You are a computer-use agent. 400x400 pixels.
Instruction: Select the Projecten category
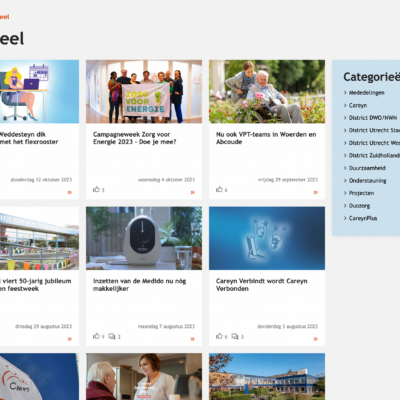pyautogui.click(x=361, y=193)
